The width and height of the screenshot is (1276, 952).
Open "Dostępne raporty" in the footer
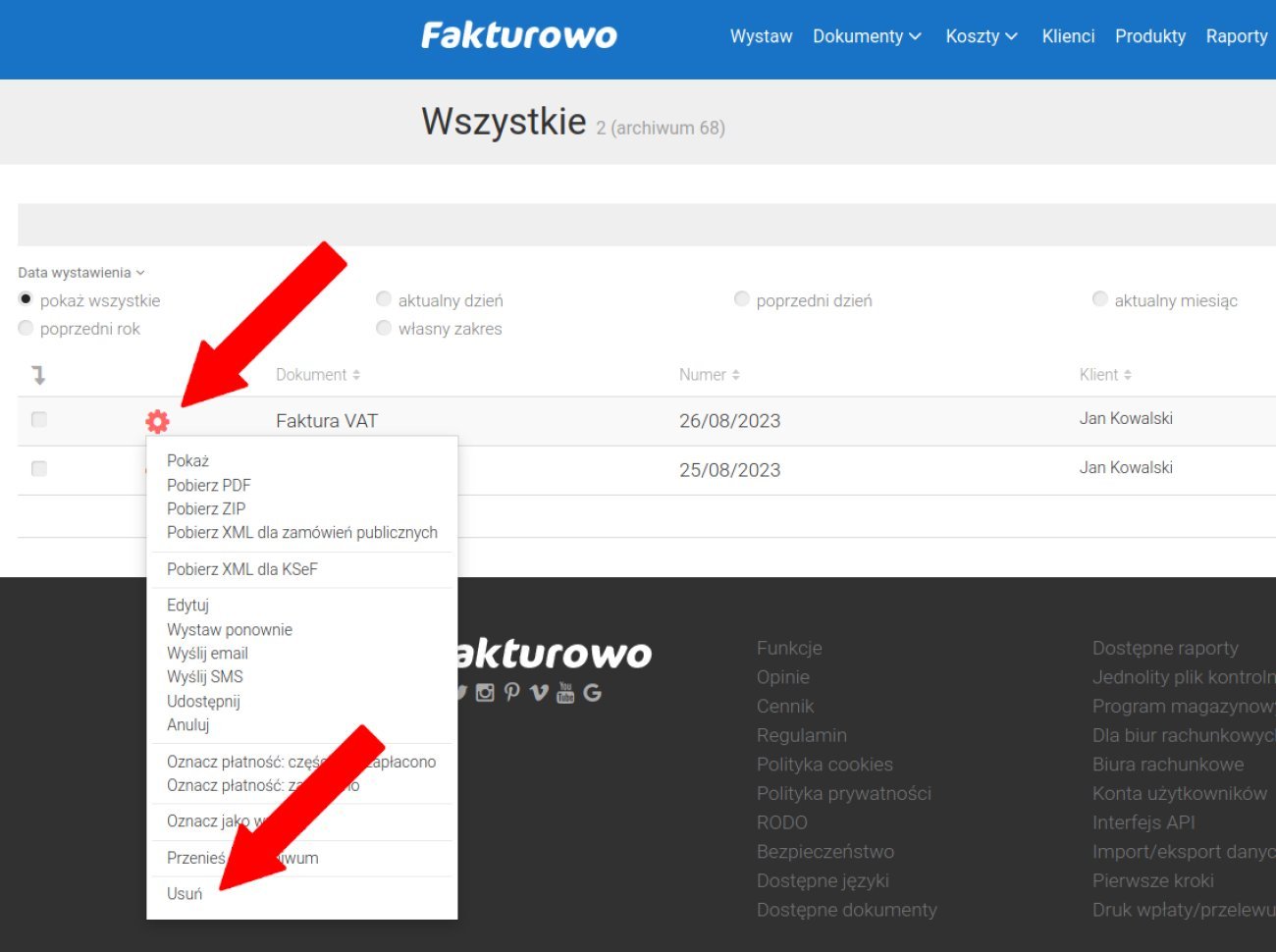(1165, 648)
